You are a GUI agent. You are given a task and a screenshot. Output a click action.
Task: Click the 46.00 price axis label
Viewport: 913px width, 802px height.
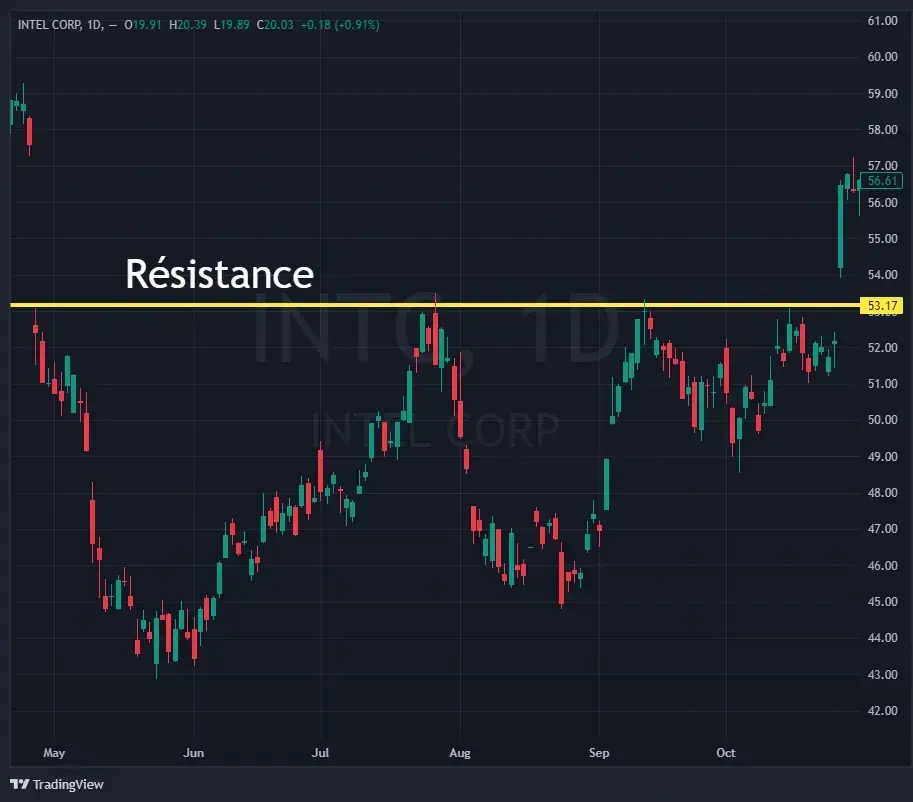[882, 566]
